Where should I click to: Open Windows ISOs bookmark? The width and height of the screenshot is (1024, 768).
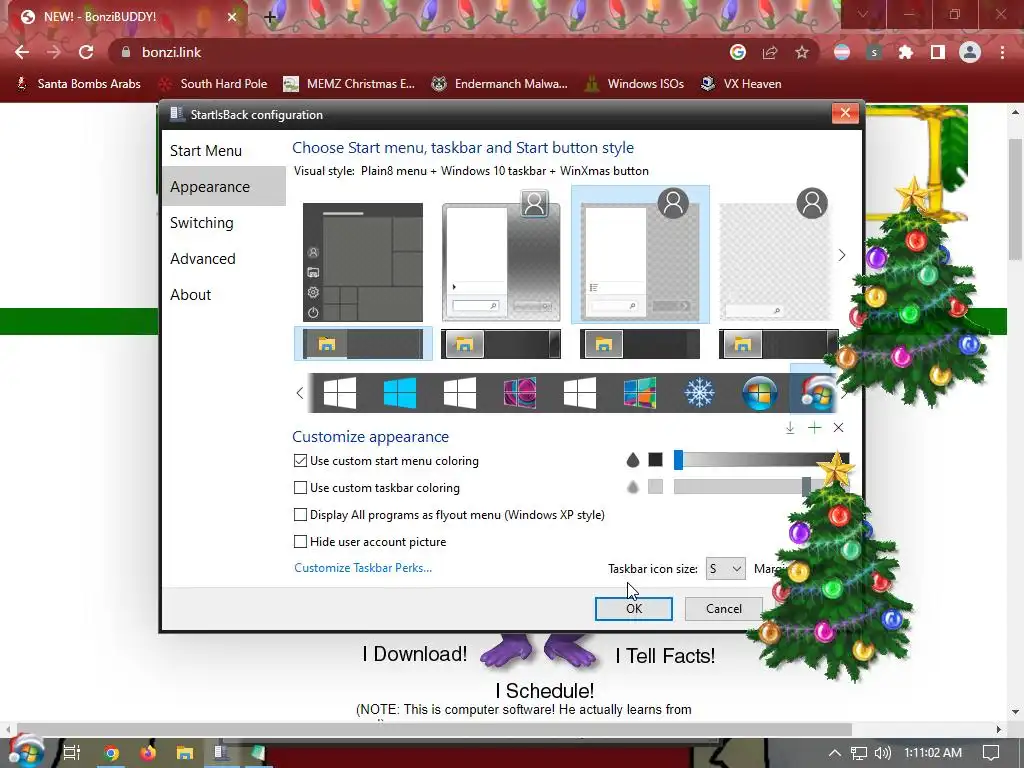(x=634, y=84)
